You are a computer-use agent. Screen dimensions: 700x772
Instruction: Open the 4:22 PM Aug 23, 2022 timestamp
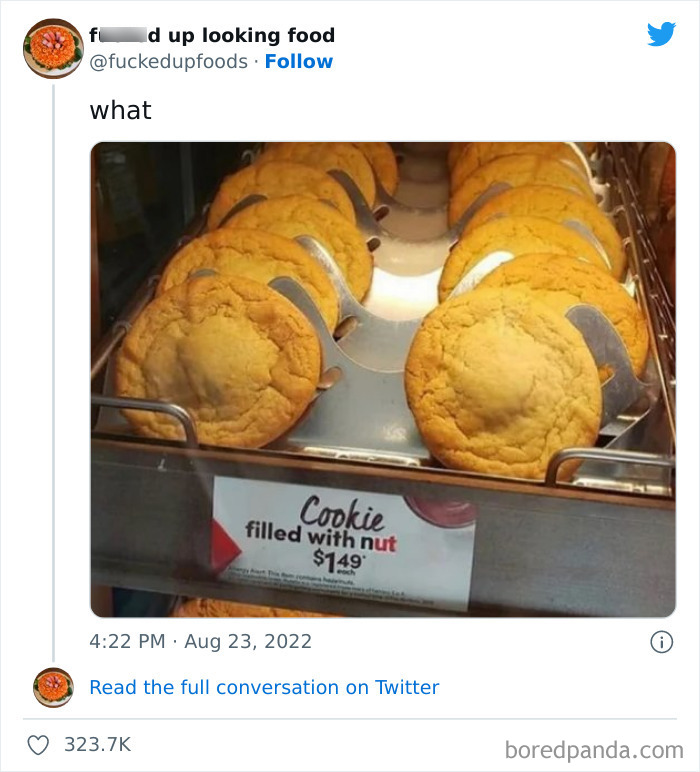(x=201, y=642)
